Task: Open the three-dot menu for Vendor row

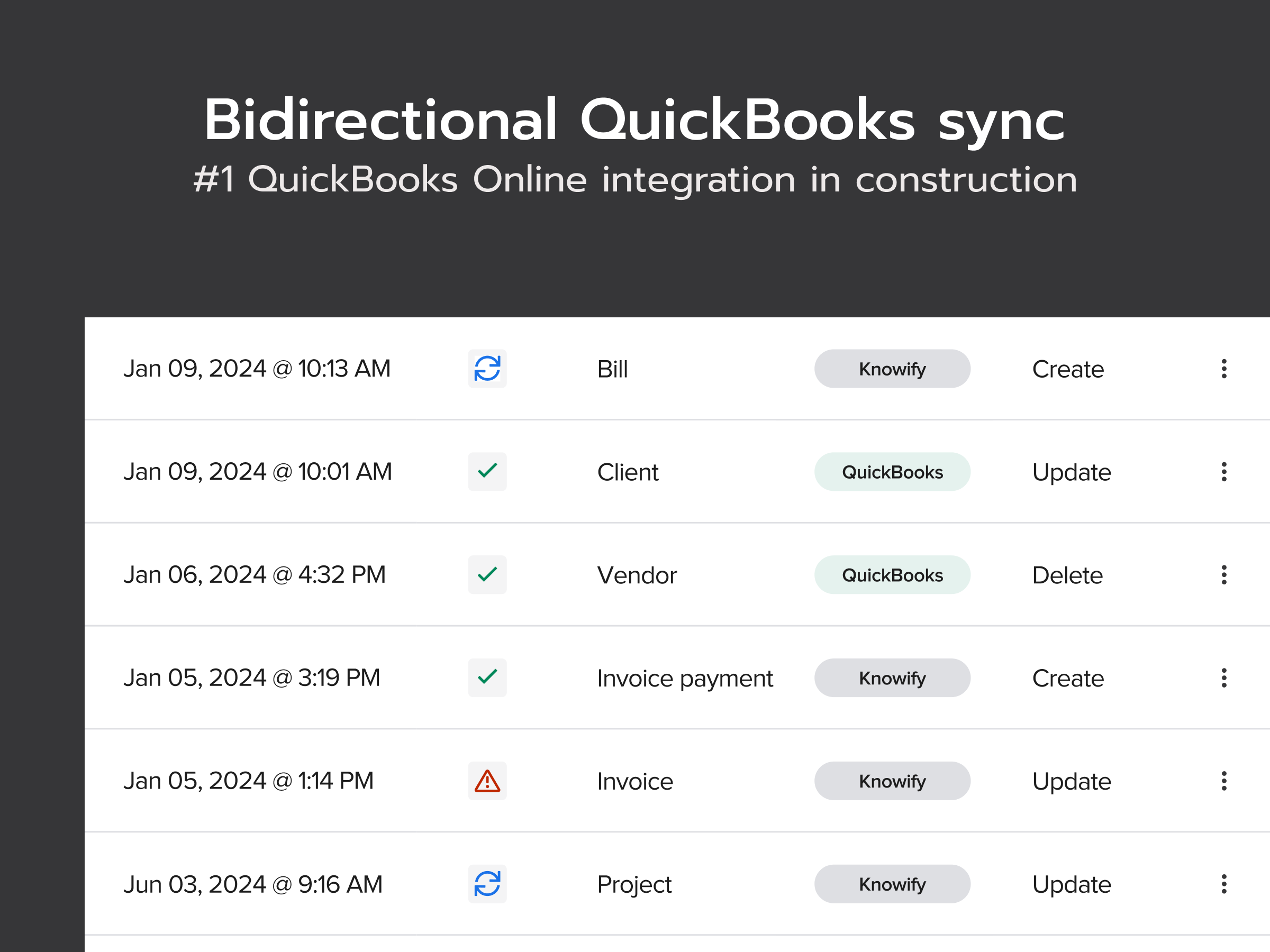Action: coord(1224,574)
